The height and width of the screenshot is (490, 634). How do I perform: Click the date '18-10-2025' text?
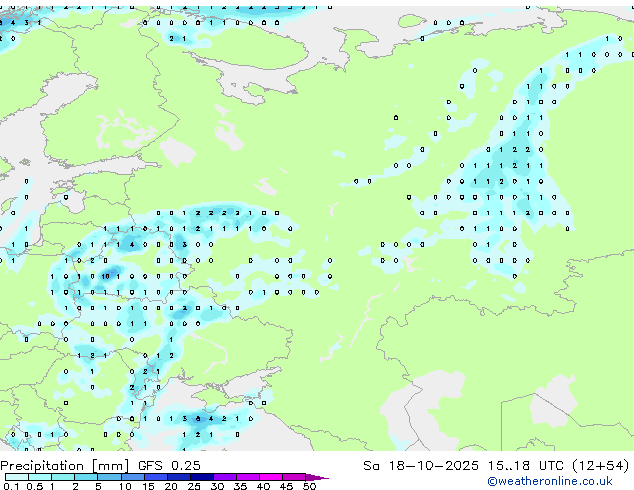point(433,466)
